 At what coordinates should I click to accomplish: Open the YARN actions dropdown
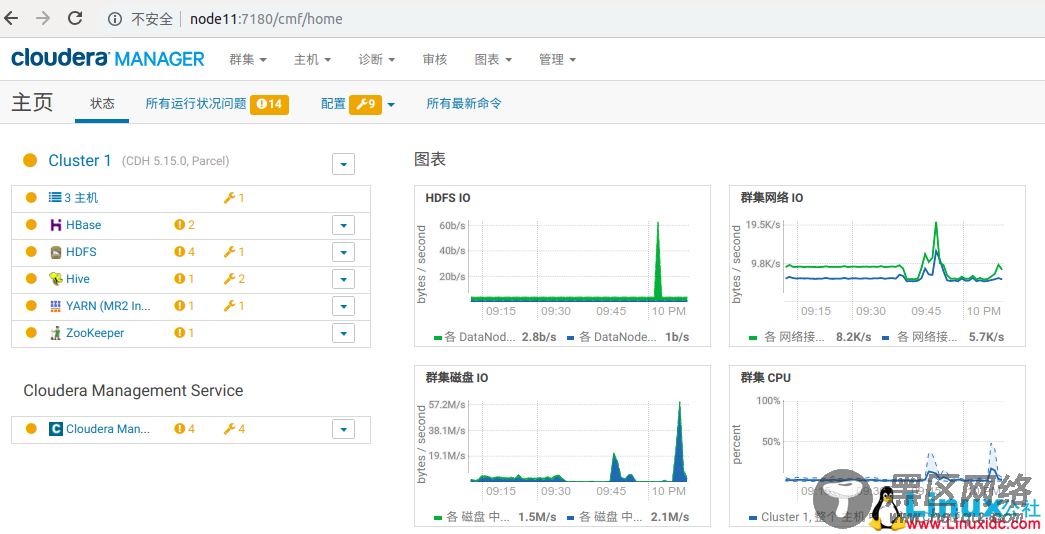click(x=343, y=306)
